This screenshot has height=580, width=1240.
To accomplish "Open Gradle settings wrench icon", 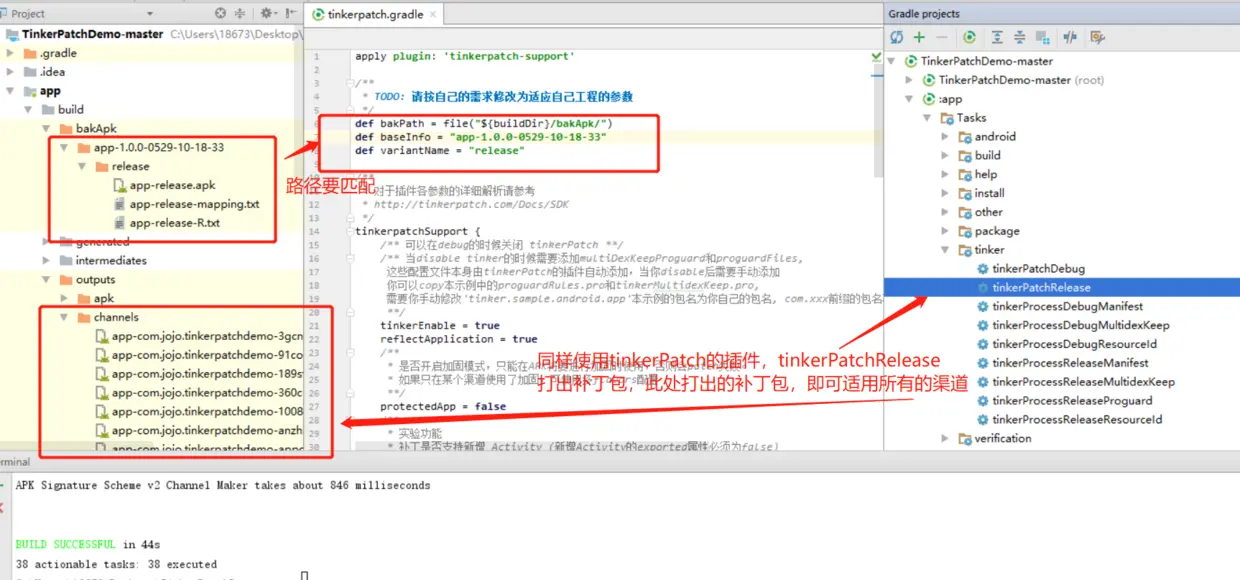I will click(1097, 37).
